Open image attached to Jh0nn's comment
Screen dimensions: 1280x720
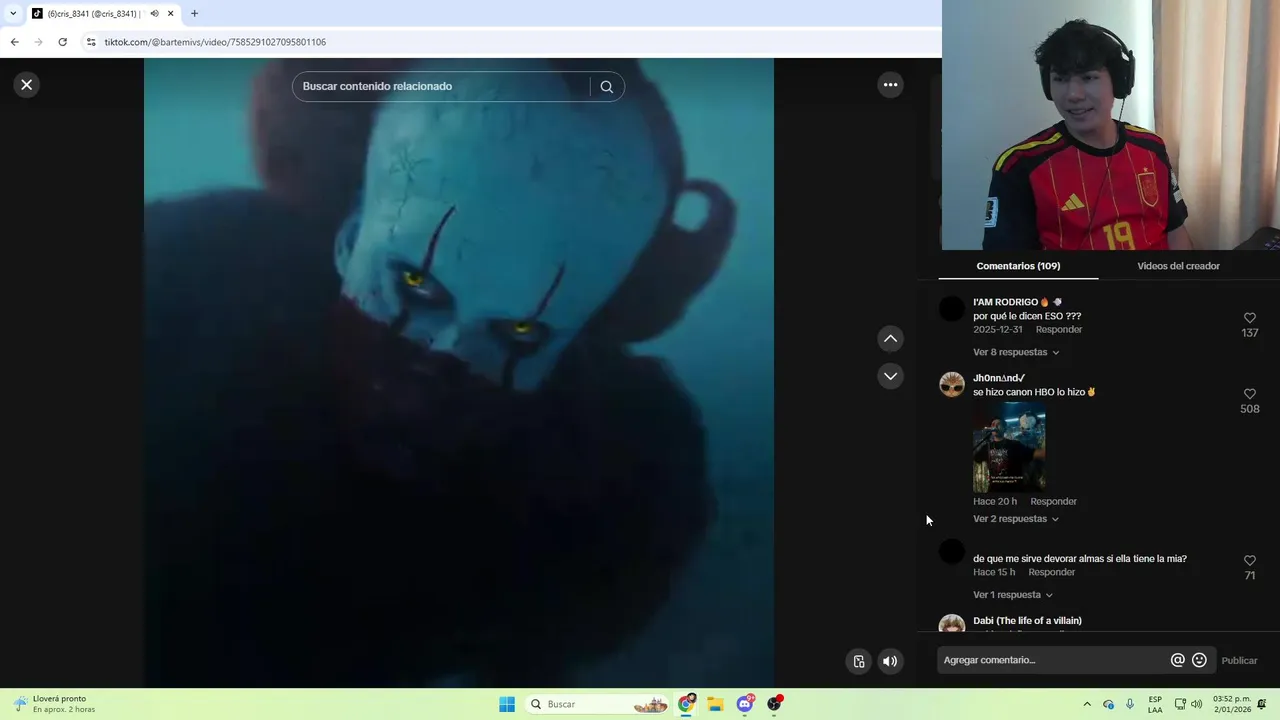point(1009,448)
